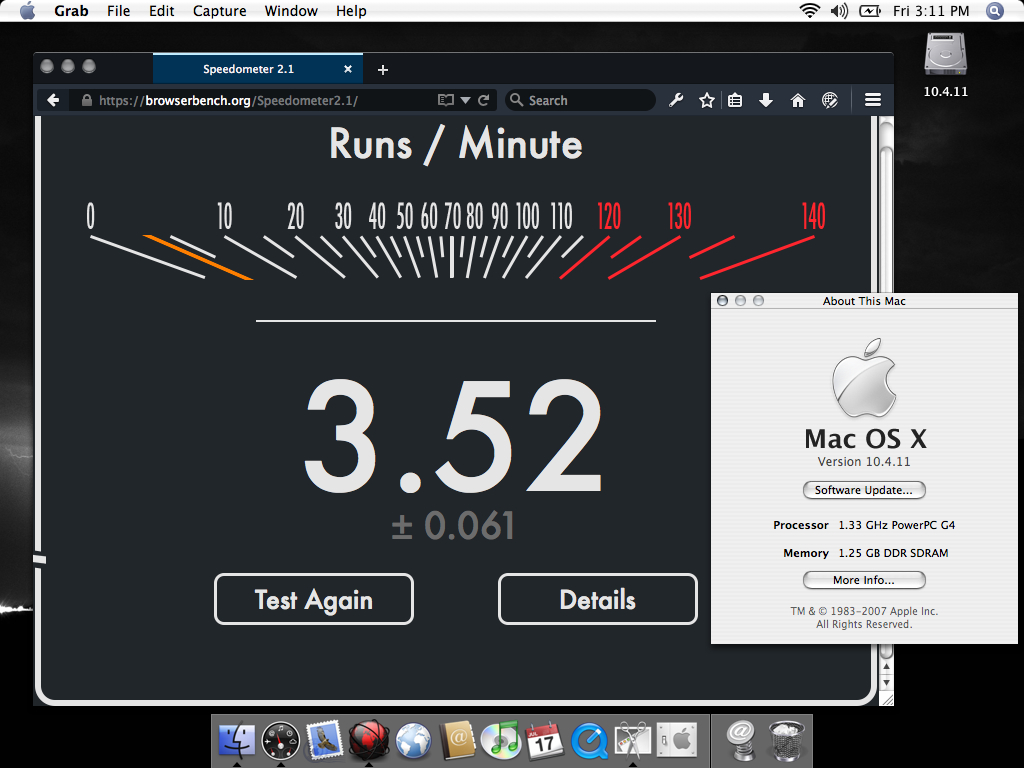
Task: Click the Grab scissors icon in Dock
Action: 632,741
